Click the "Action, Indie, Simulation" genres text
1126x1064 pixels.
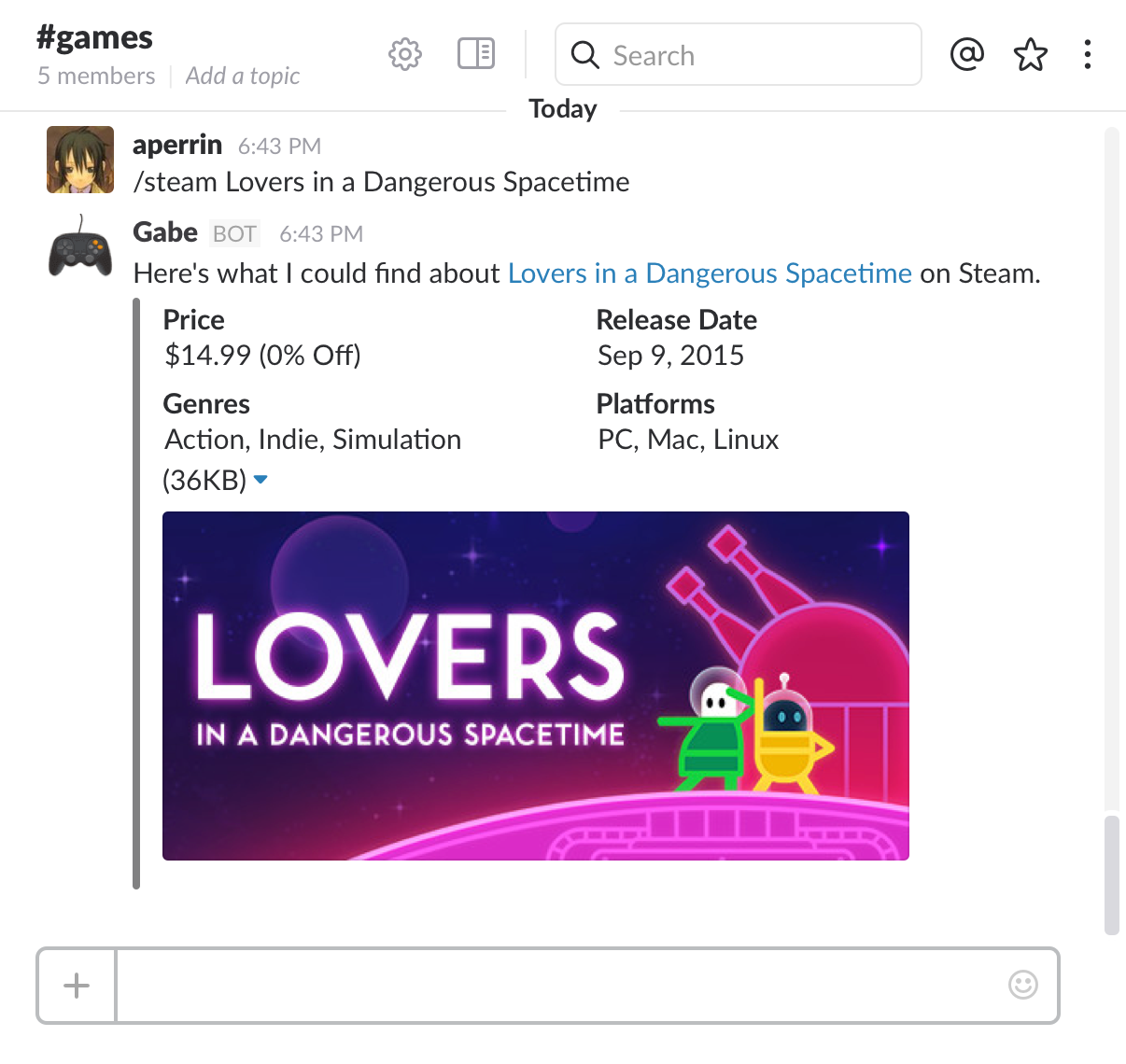(x=313, y=440)
